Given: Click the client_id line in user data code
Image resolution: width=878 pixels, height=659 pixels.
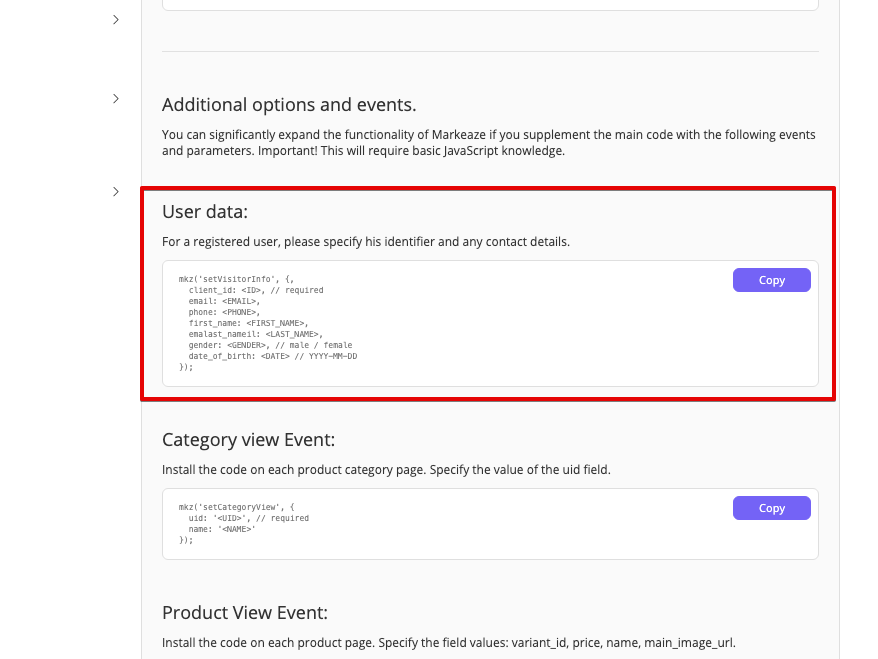Looking at the screenshot, I should pos(256,290).
